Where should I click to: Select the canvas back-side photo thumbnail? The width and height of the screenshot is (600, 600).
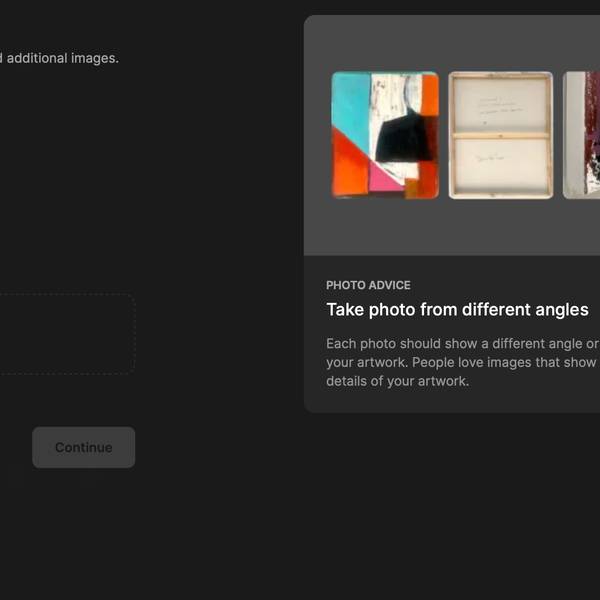tap(500, 135)
